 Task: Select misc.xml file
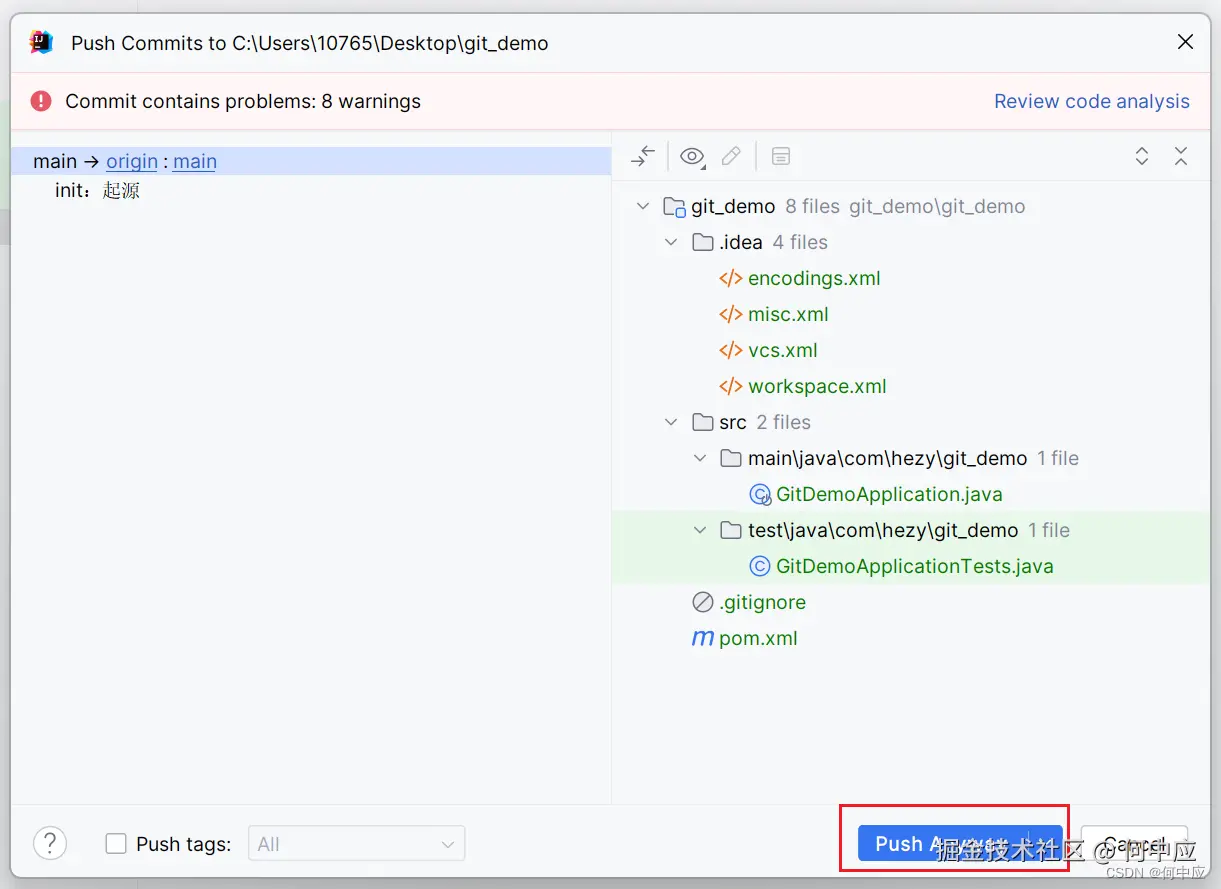pos(788,314)
